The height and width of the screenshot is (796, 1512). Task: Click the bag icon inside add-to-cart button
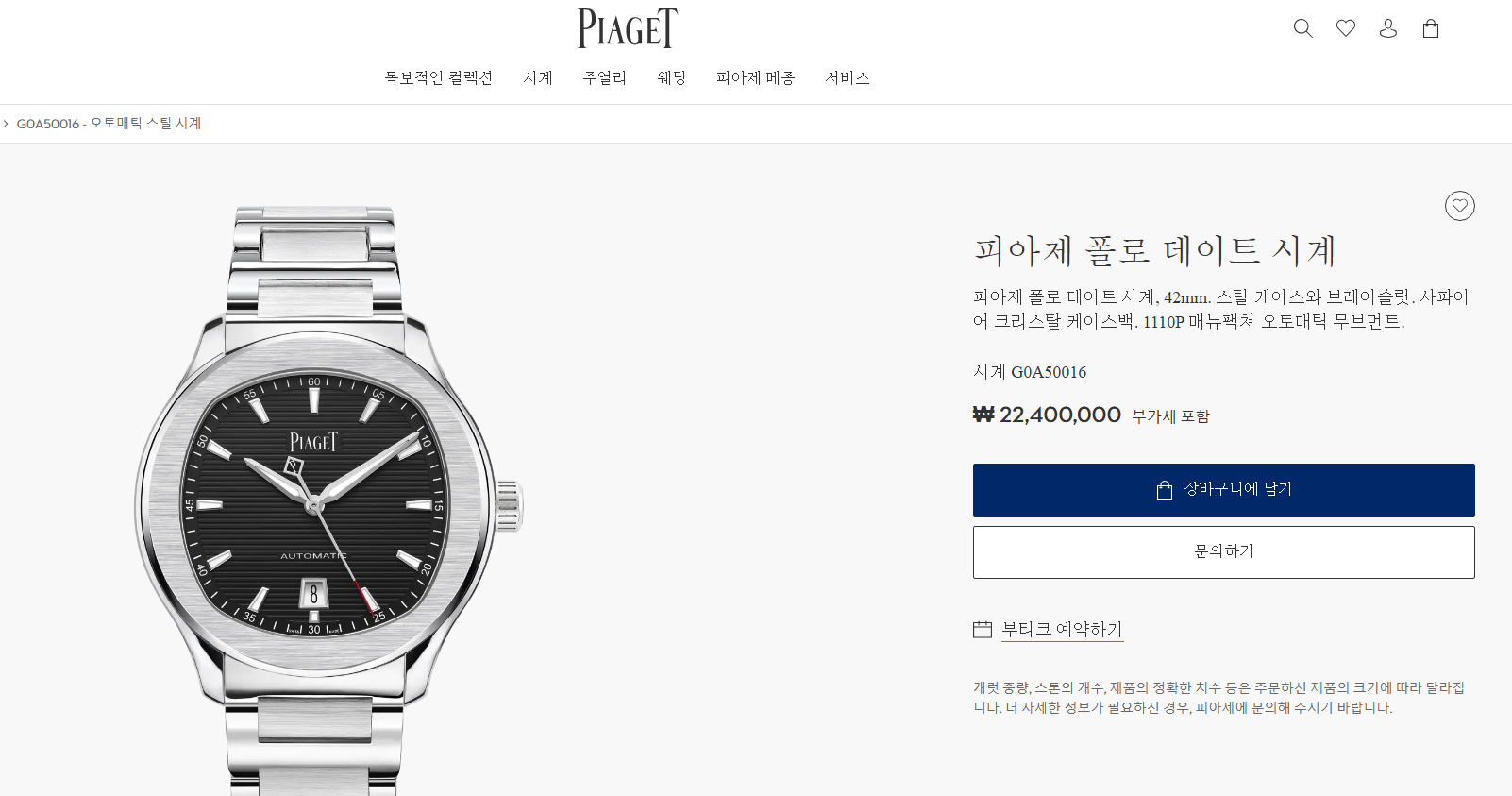pyautogui.click(x=1165, y=489)
